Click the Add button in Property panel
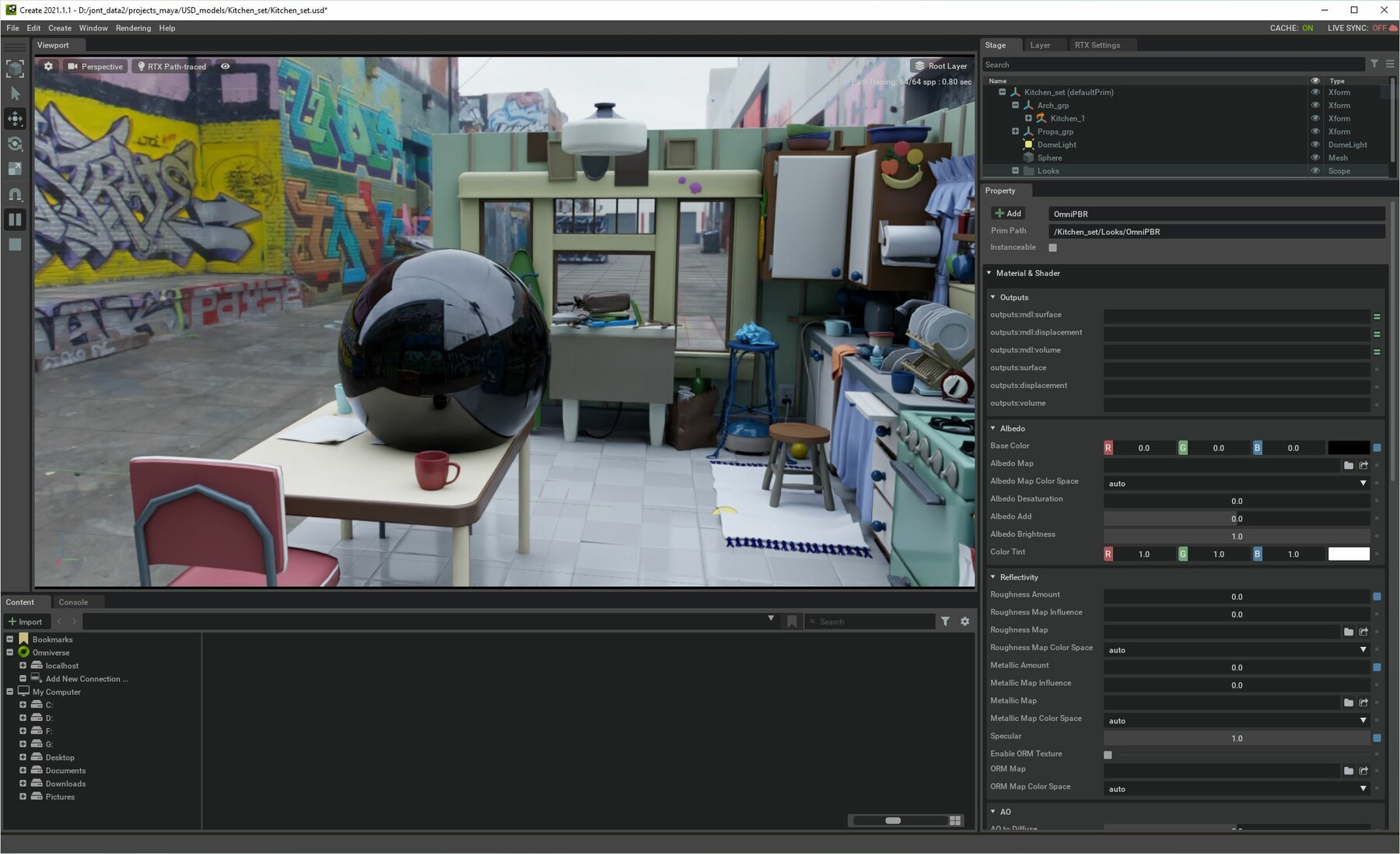Screen dimensions: 1400x854 (x=1008, y=213)
